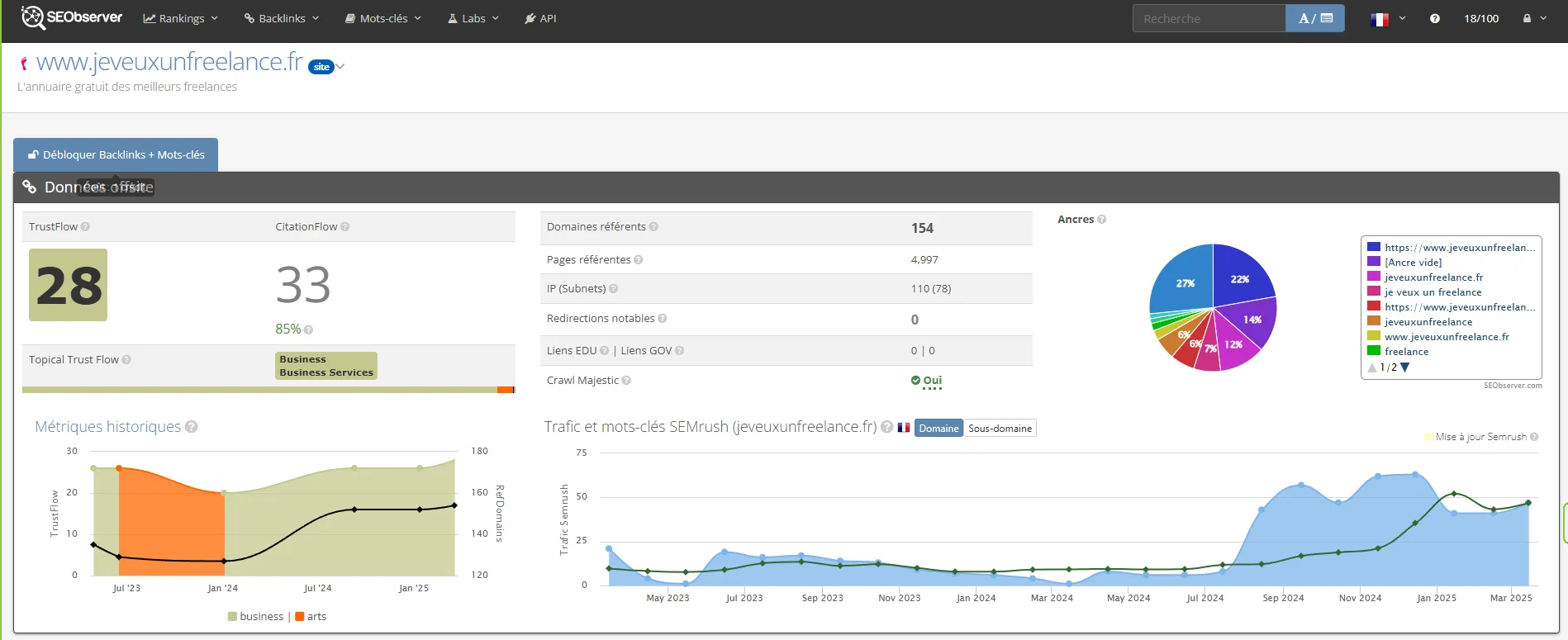This screenshot has height=640, width=1568.
Task: Click help icon next to Domaines référents
Action: (653, 227)
